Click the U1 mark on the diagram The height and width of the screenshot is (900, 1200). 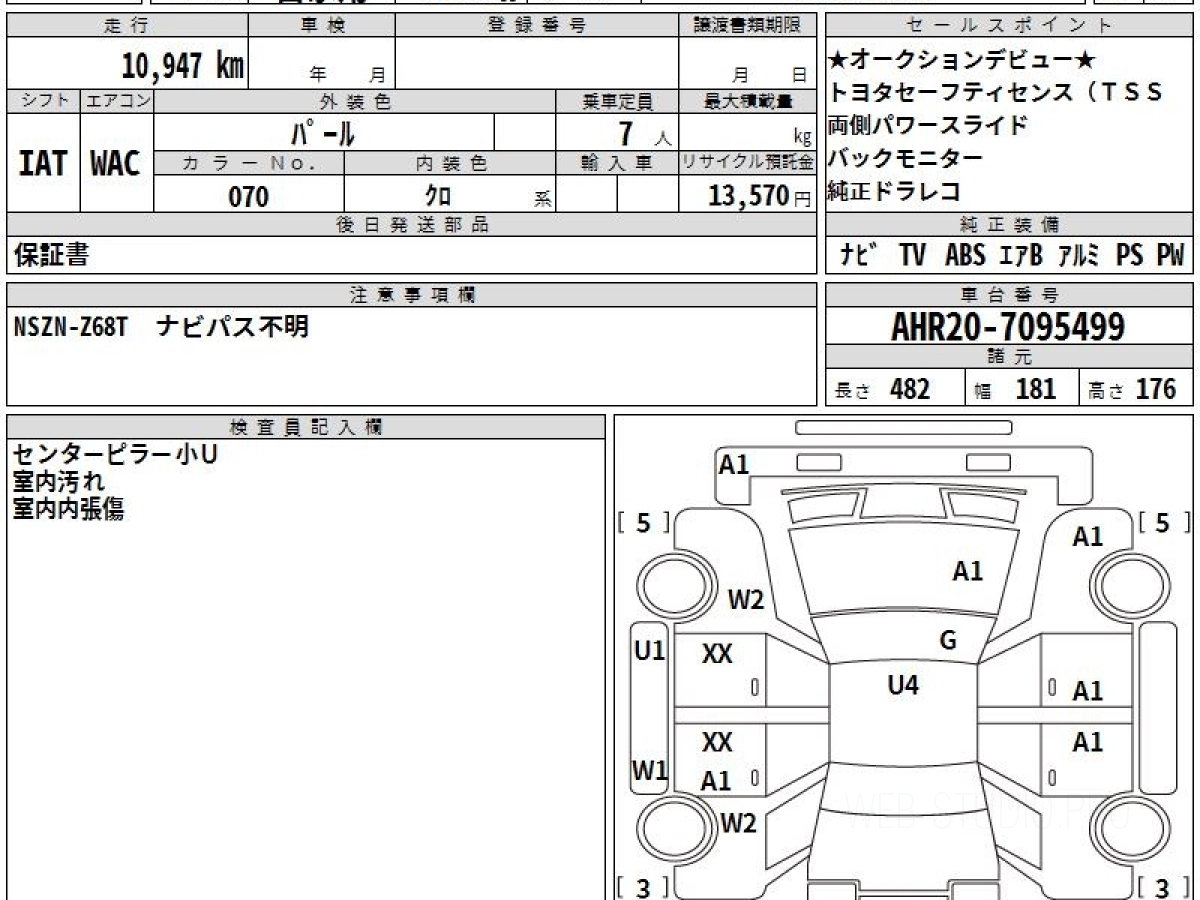650,651
